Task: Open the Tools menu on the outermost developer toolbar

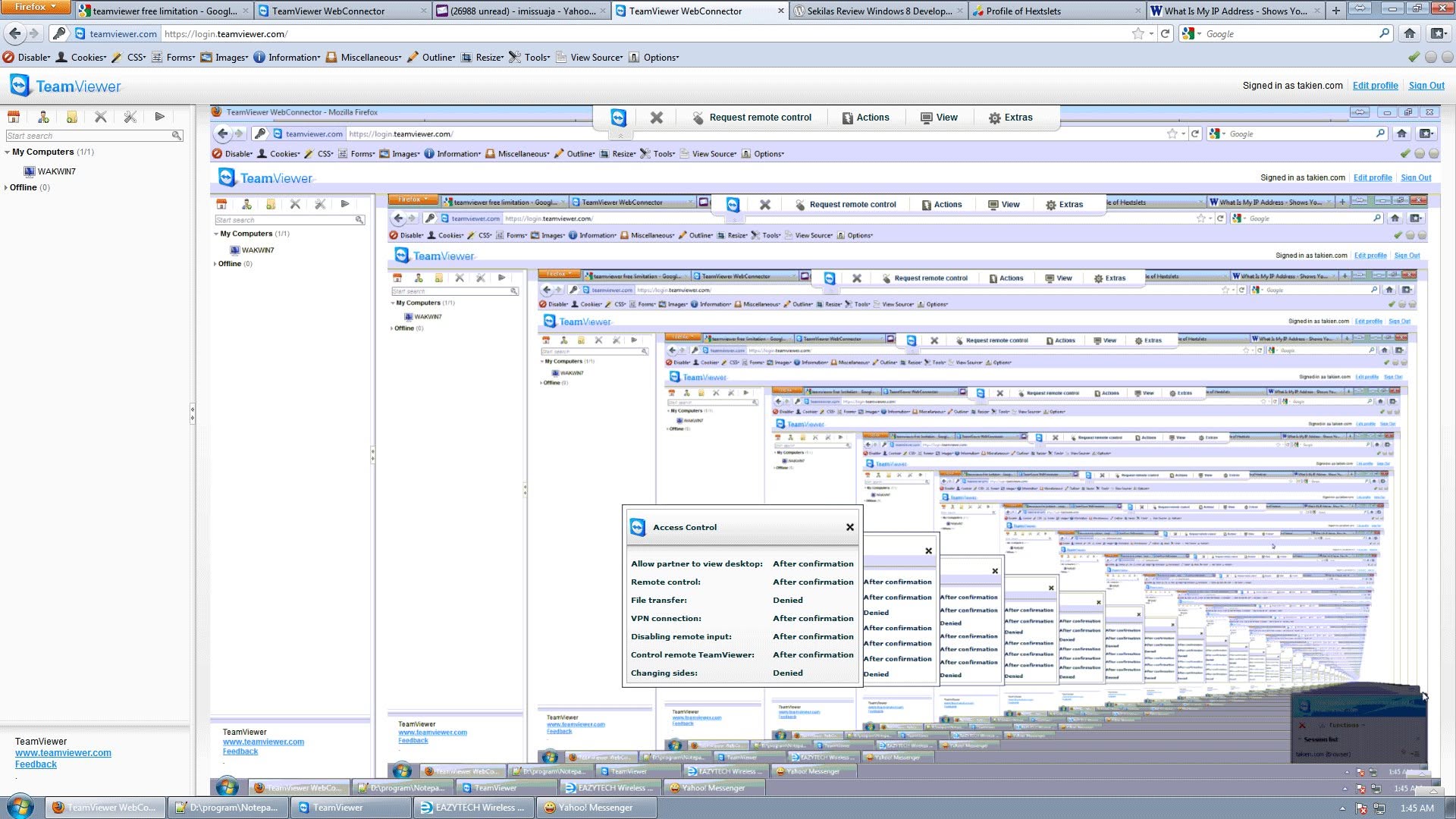Action: (x=529, y=57)
